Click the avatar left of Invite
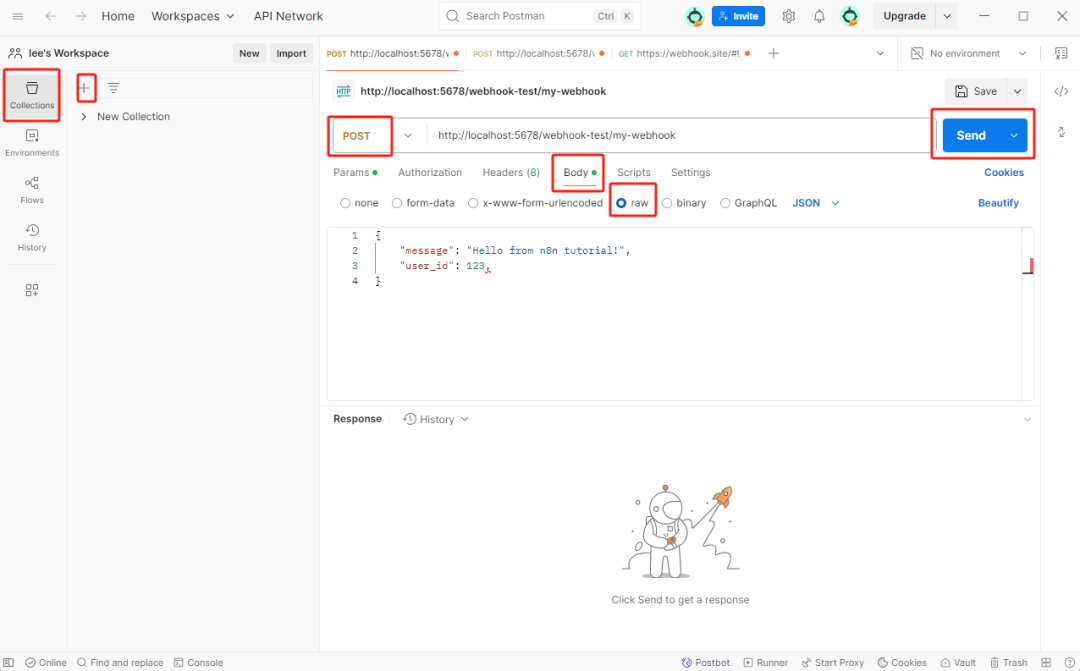 point(694,16)
